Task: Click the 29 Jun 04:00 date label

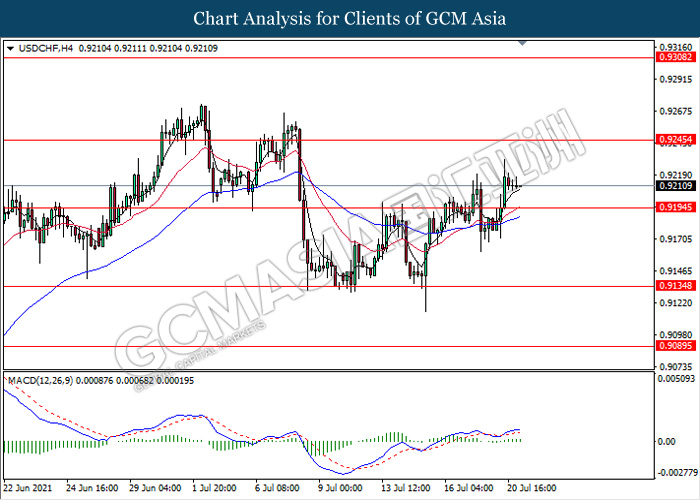Action: [155, 488]
